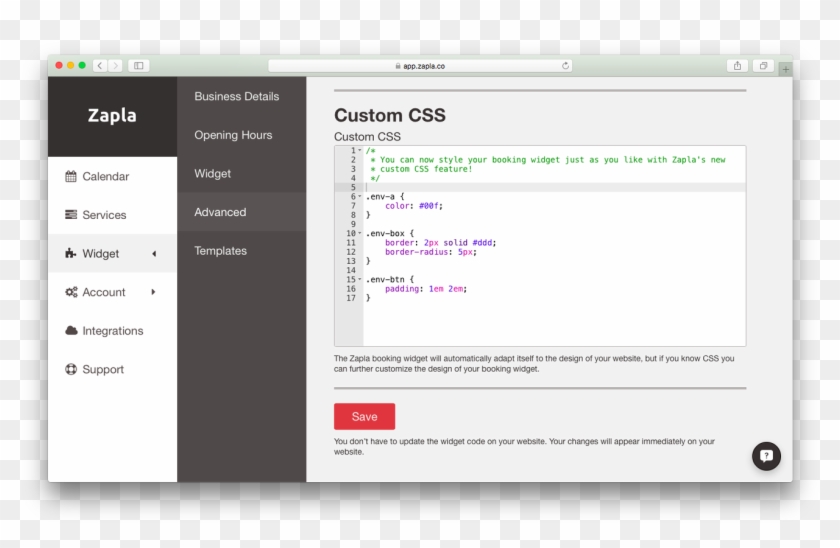840x548 pixels.
Task: Click the Widget puzzle piece icon
Action: point(71,254)
